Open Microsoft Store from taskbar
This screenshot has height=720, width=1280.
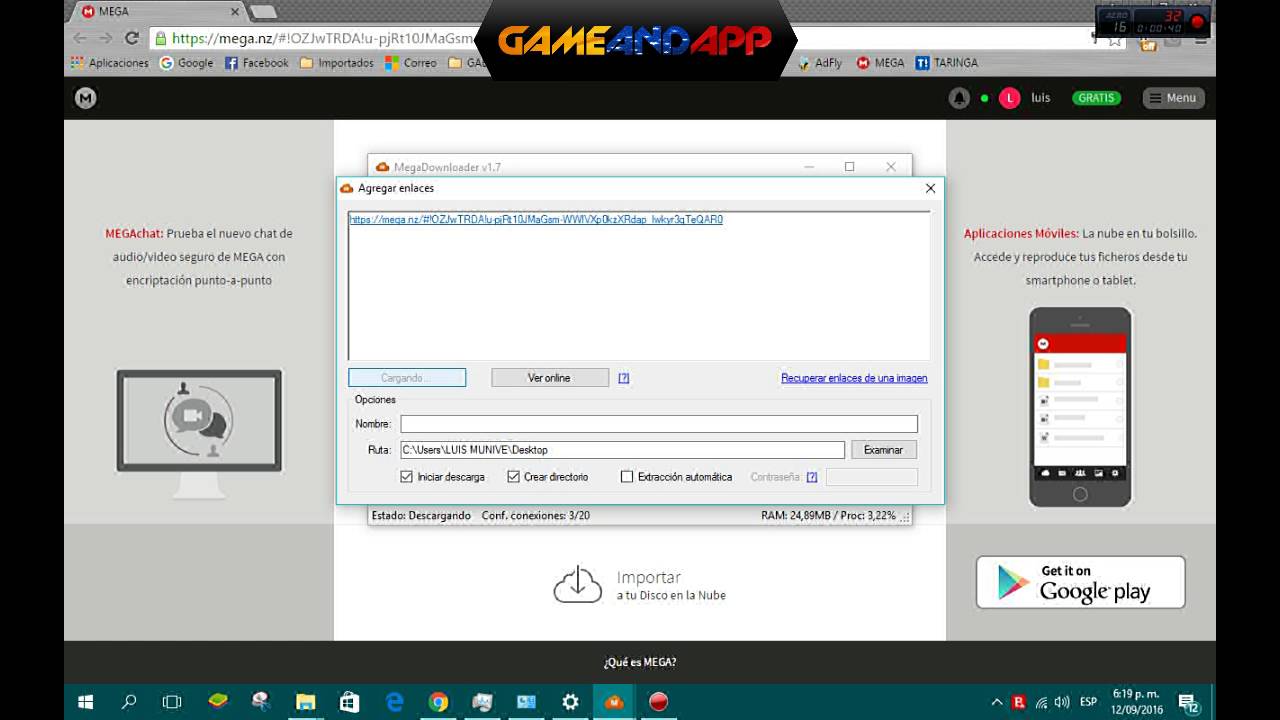tap(349, 702)
